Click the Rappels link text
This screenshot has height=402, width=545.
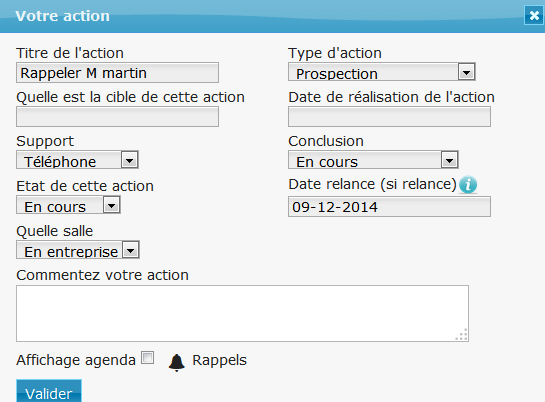(219, 360)
